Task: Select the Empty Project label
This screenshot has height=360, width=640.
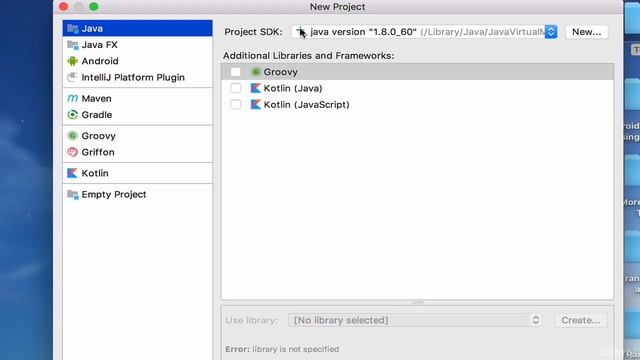Action: tap(114, 194)
